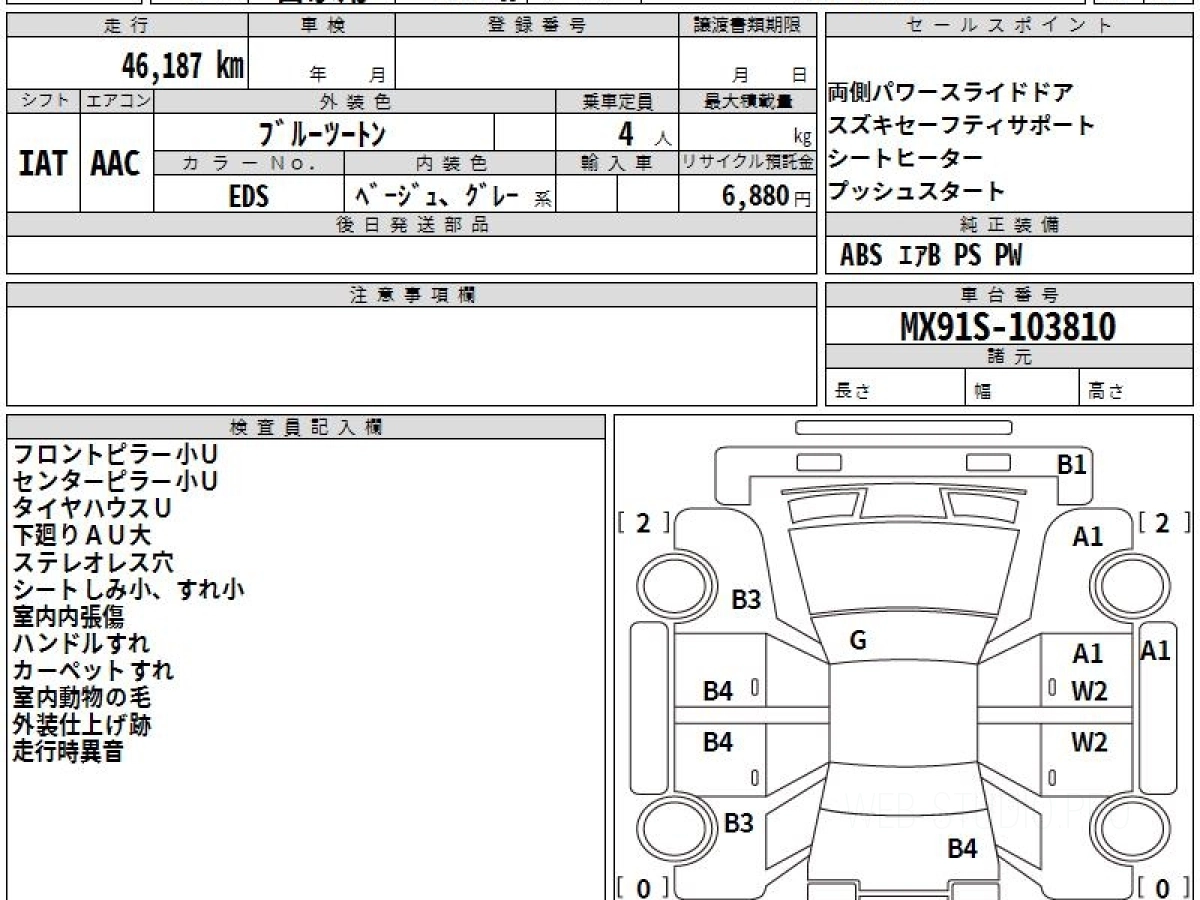
Task: Click the chassis number MX91S-103810
Action: coord(1008,326)
